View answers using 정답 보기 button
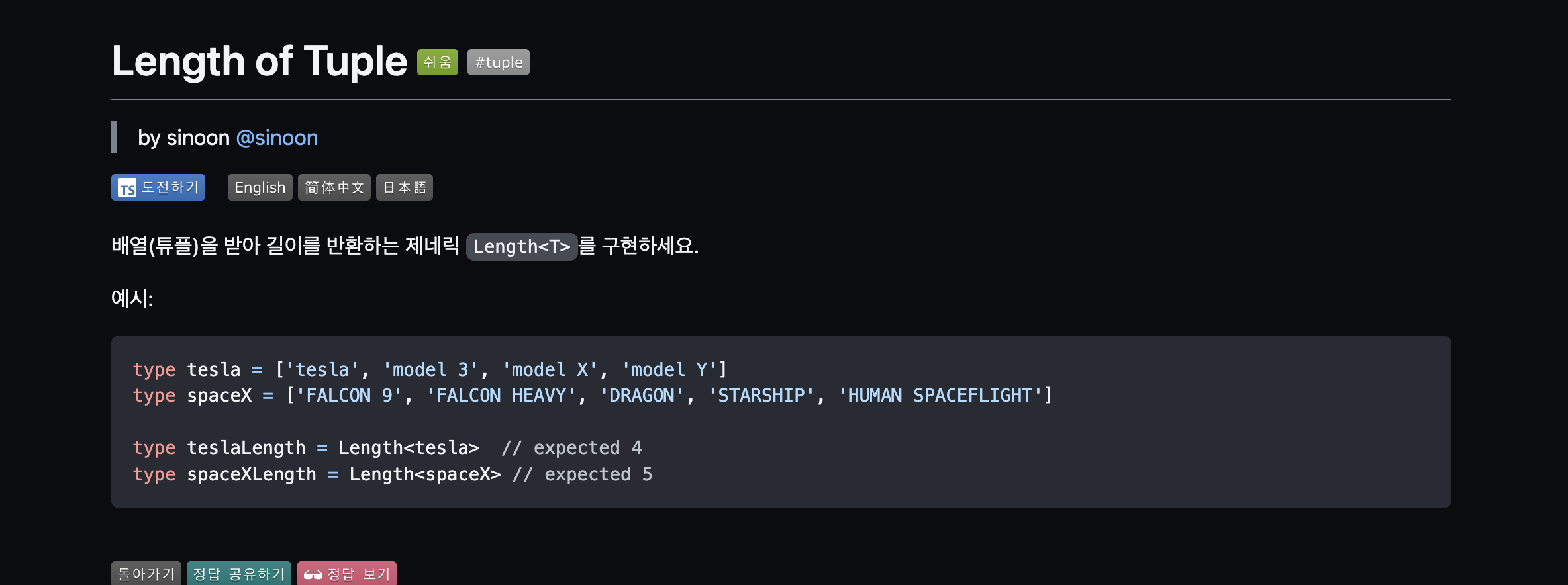This screenshot has height=585, width=1568. coord(346,573)
